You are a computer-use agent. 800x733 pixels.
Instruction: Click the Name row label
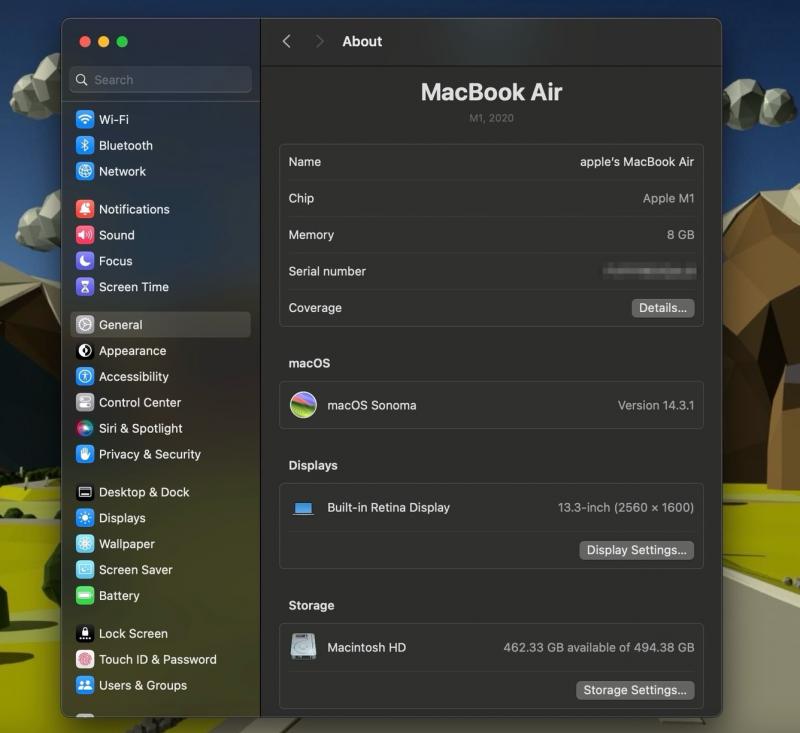click(x=305, y=162)
